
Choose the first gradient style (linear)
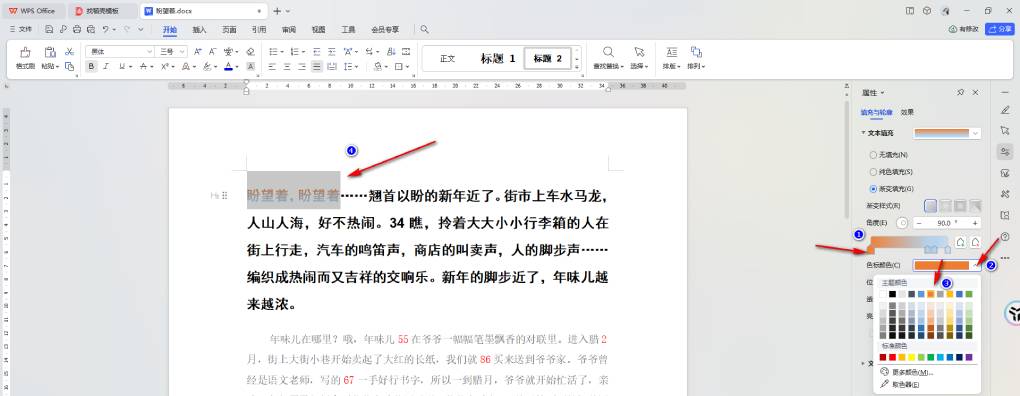click(x=931, y=205)
